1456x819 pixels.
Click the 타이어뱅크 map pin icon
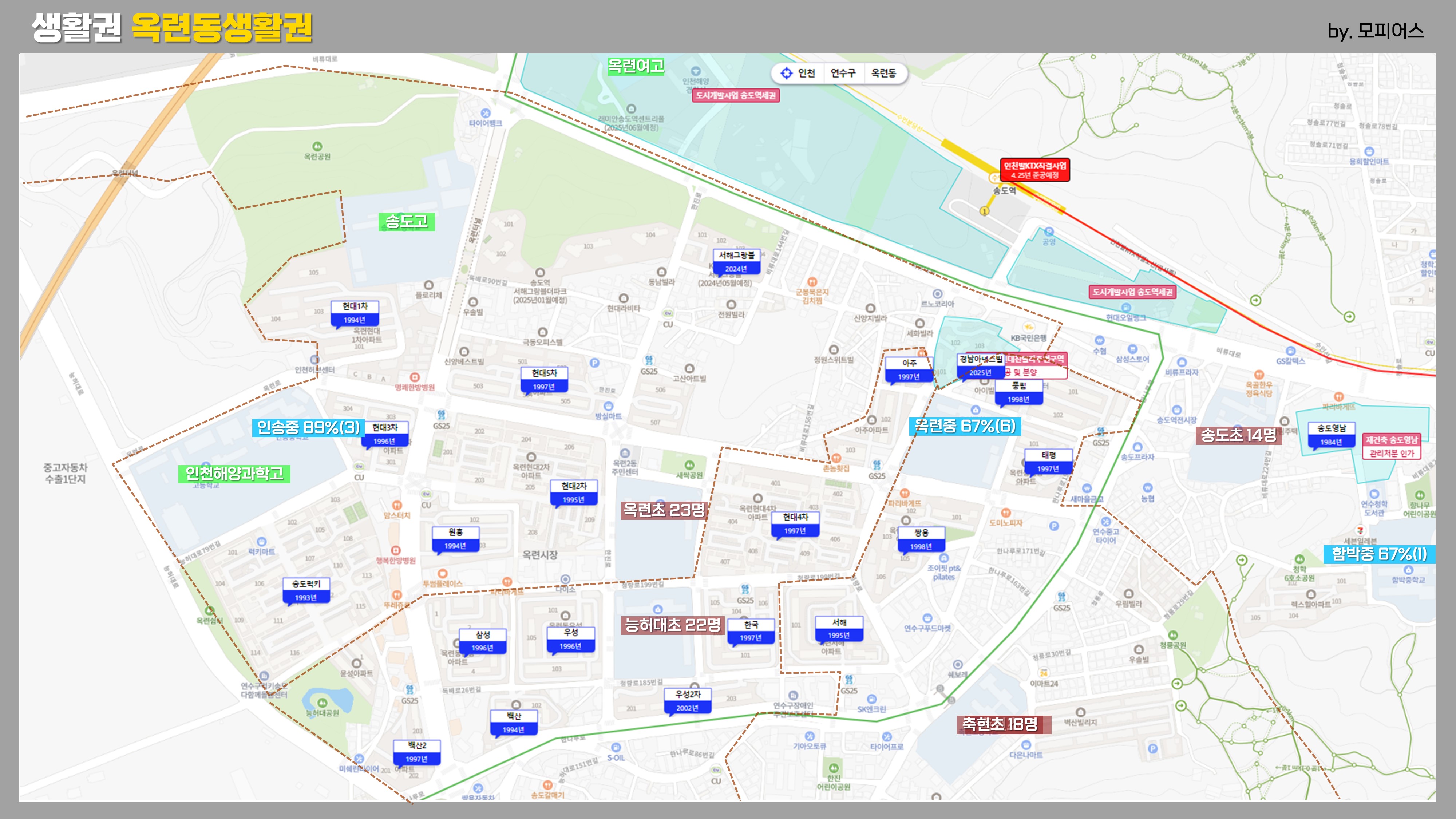pyautogui.click(x=485, y=113)
